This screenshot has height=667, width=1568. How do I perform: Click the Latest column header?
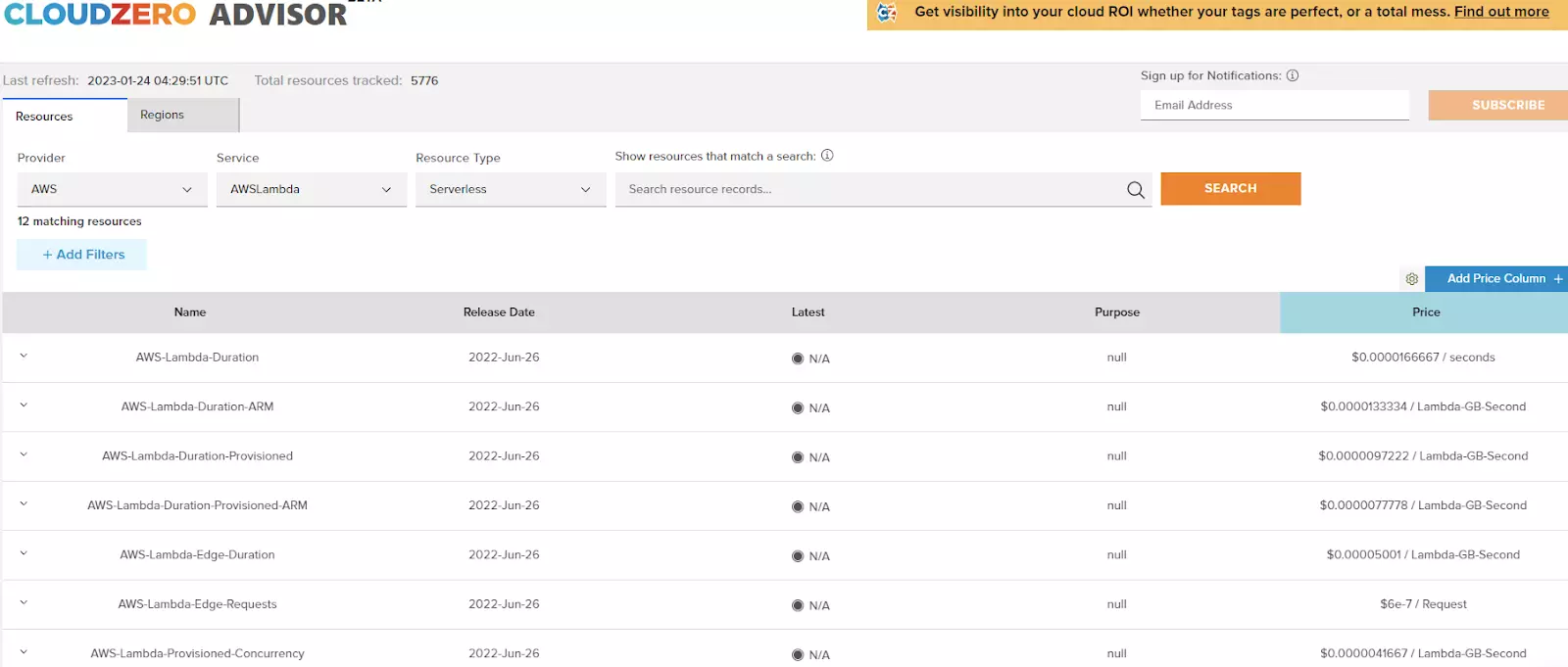tap(808, 312)
